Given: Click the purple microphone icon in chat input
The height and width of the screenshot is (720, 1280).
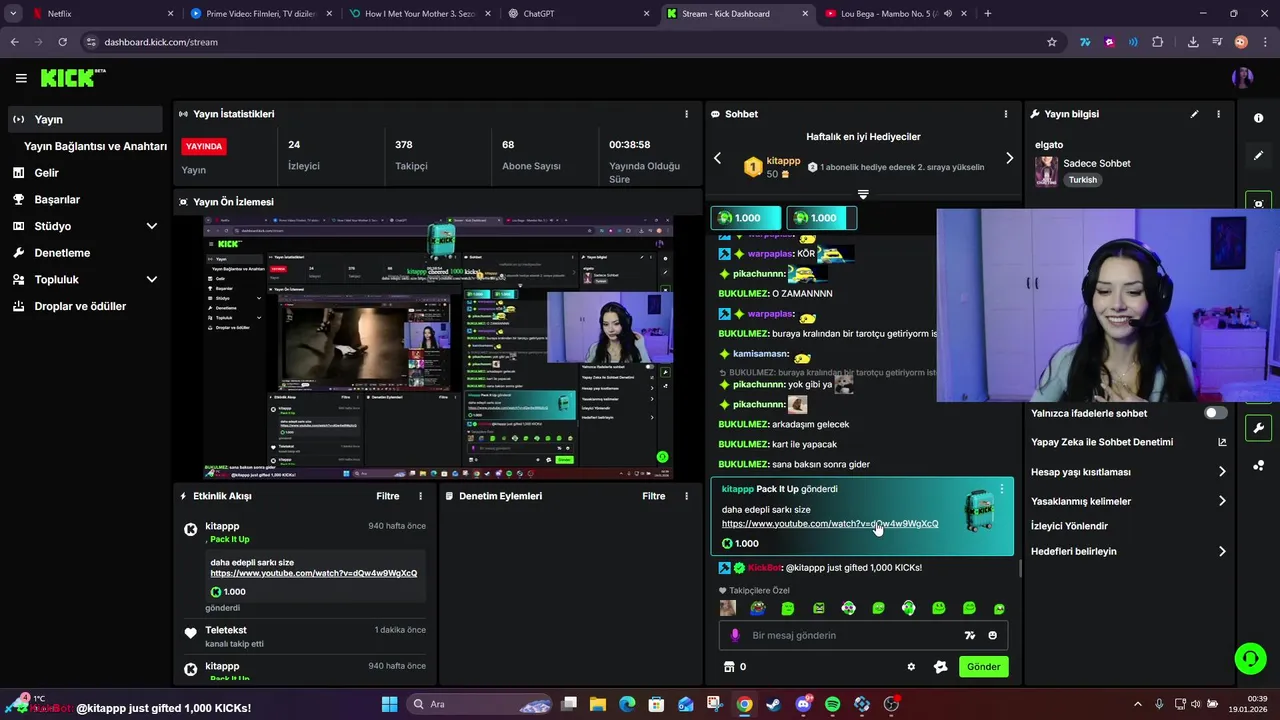Looking at the screenshot, I should point(735,635).
